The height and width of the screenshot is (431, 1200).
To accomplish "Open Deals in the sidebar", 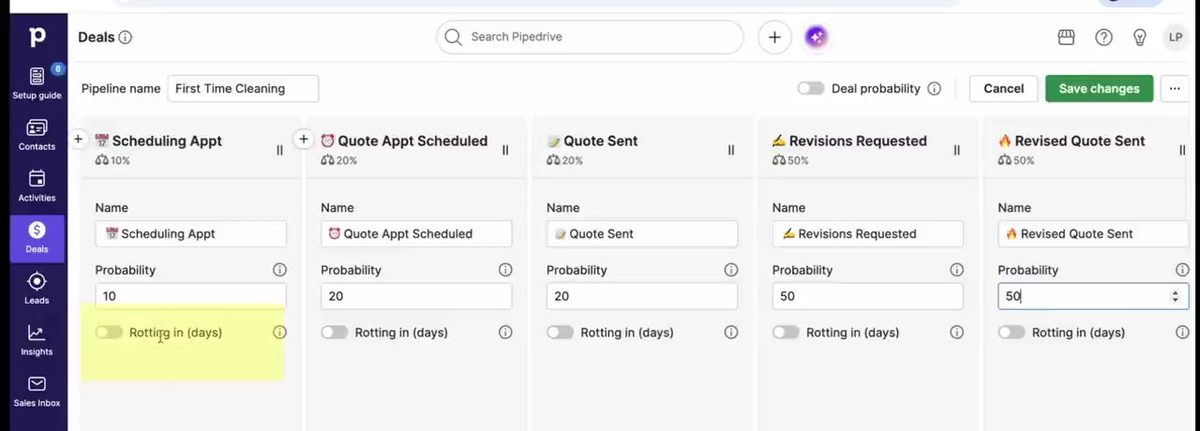I will point(37,238).
